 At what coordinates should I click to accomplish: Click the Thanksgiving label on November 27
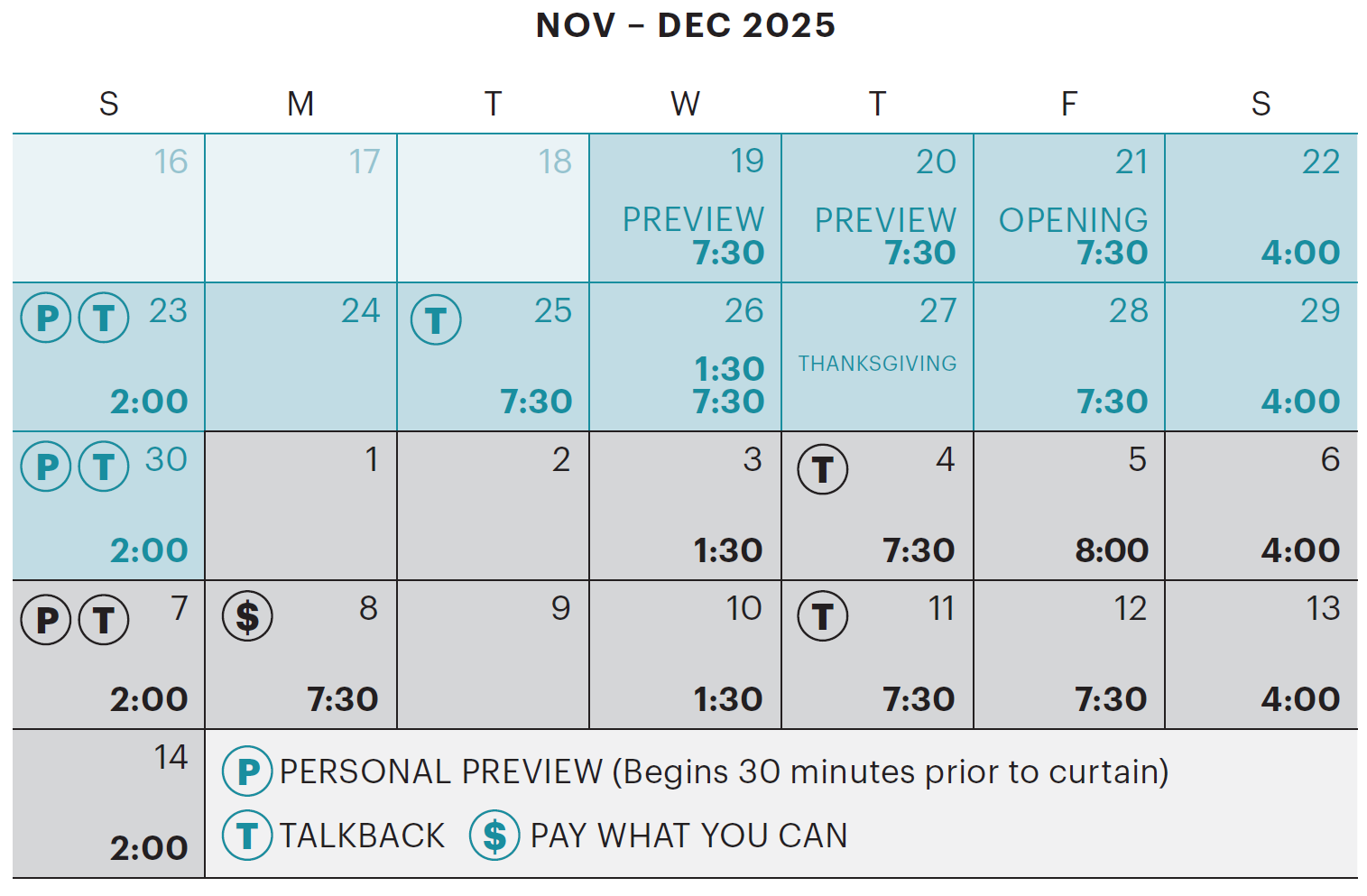877,364
